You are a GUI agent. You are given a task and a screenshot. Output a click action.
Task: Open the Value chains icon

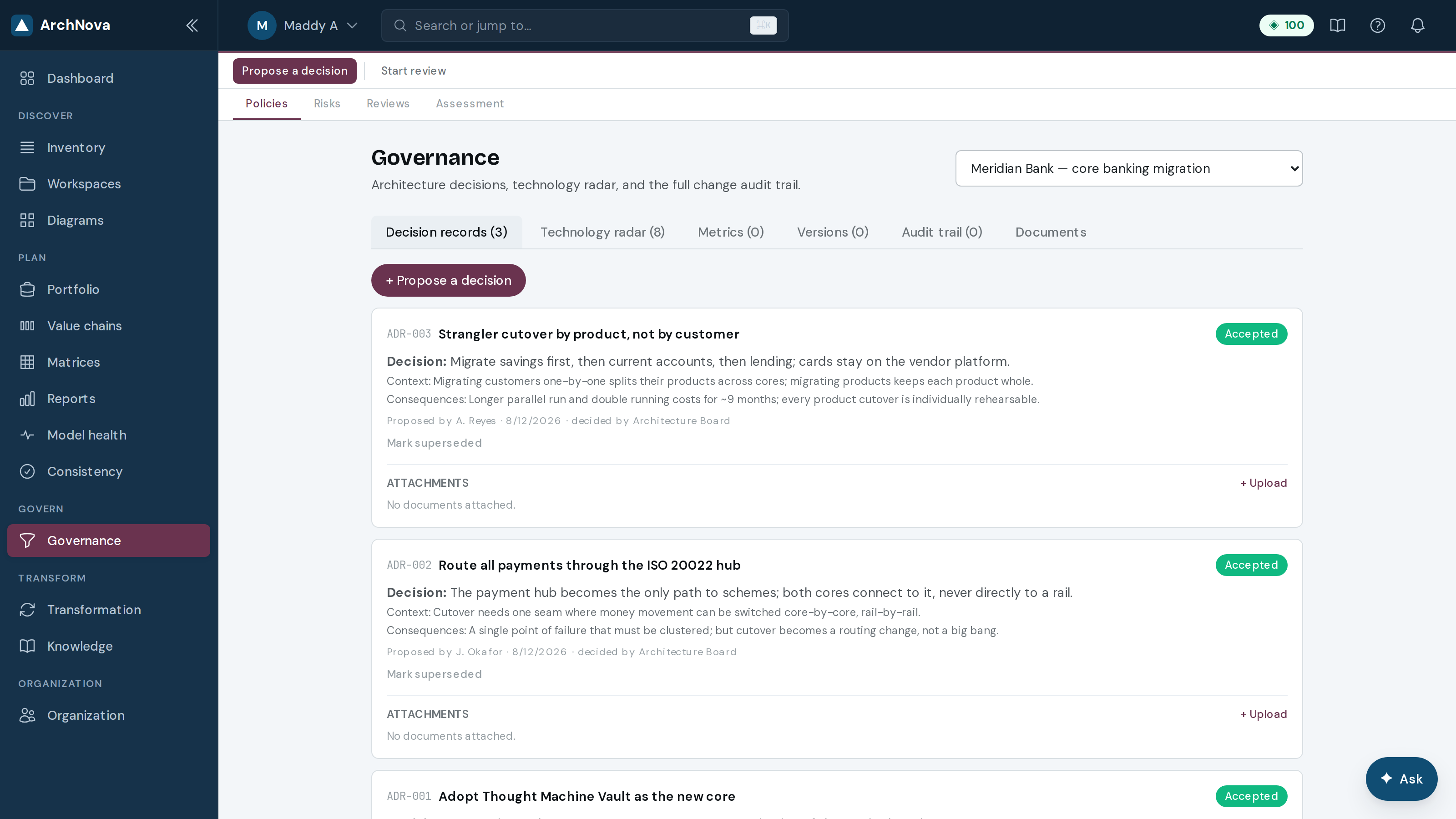pyautogui.click(x=27, y=326)
